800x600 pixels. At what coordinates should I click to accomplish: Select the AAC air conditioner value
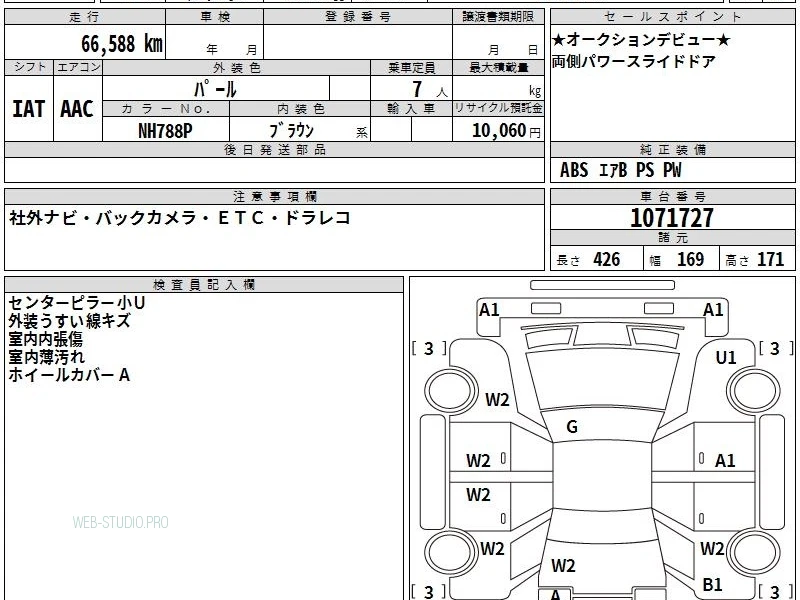pos(77,109)
